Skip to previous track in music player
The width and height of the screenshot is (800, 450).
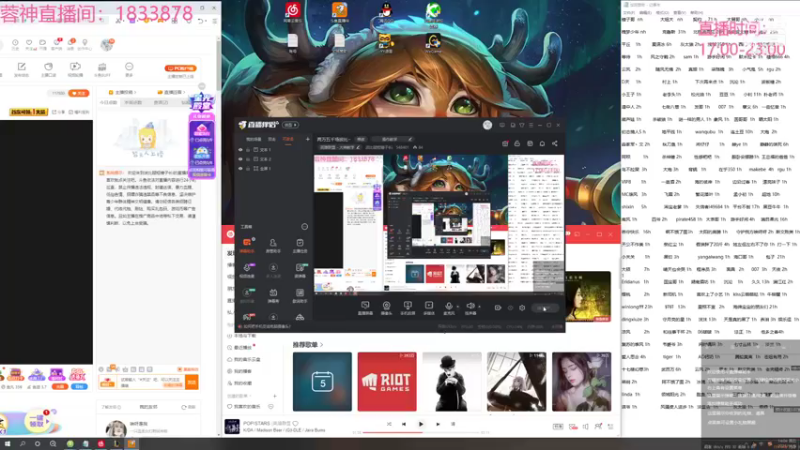coord(404,424)
